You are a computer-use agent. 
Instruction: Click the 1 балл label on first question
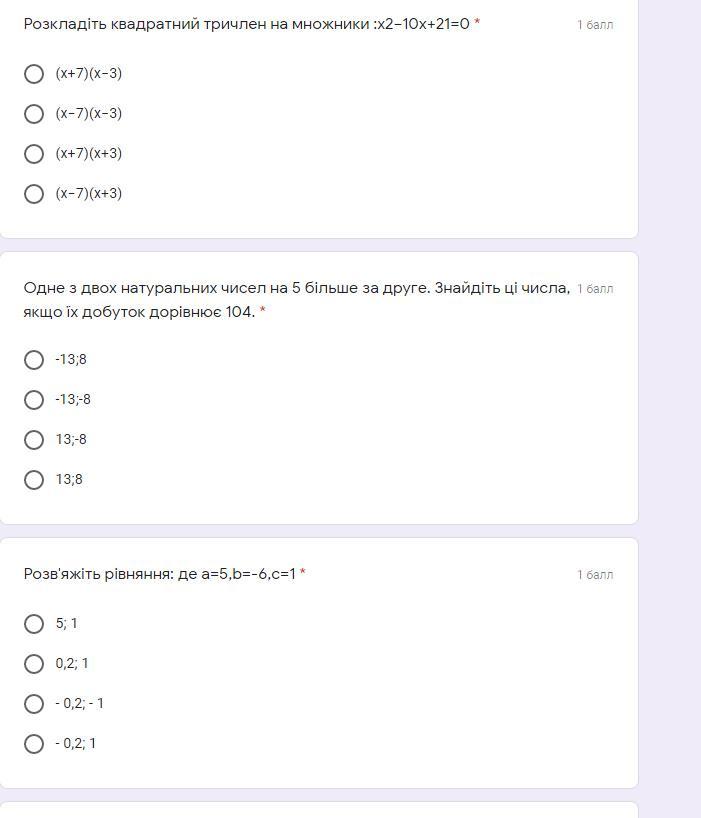tap(595, 25)
